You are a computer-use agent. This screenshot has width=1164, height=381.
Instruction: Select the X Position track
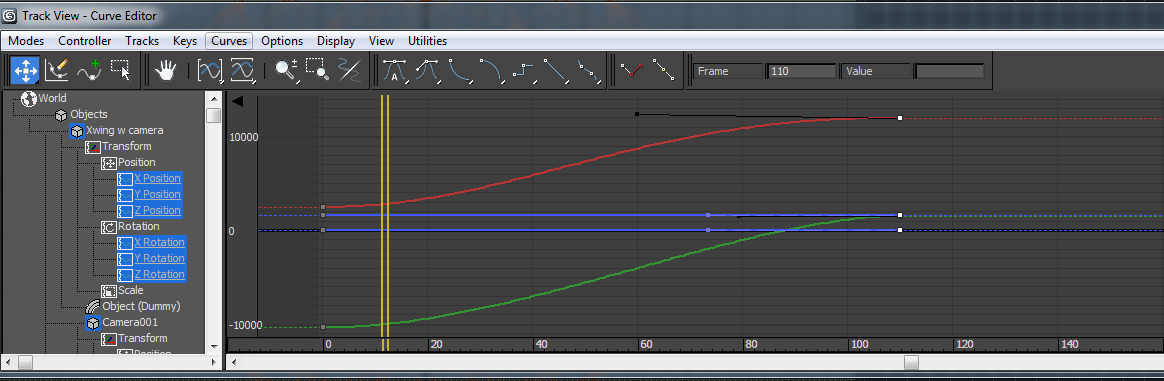[157, 178]
